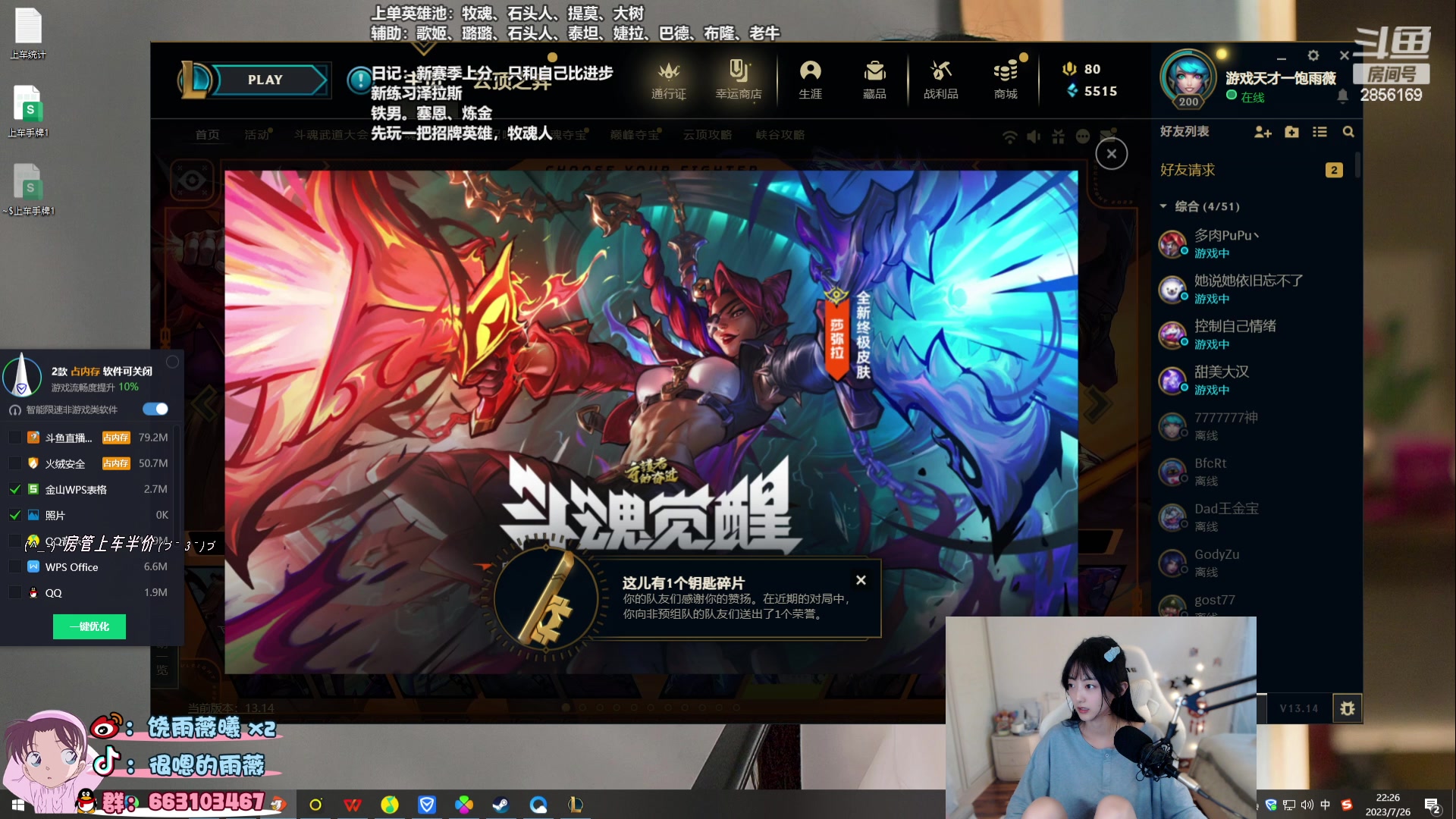Open the client settings gear icon

point(1313,55)
